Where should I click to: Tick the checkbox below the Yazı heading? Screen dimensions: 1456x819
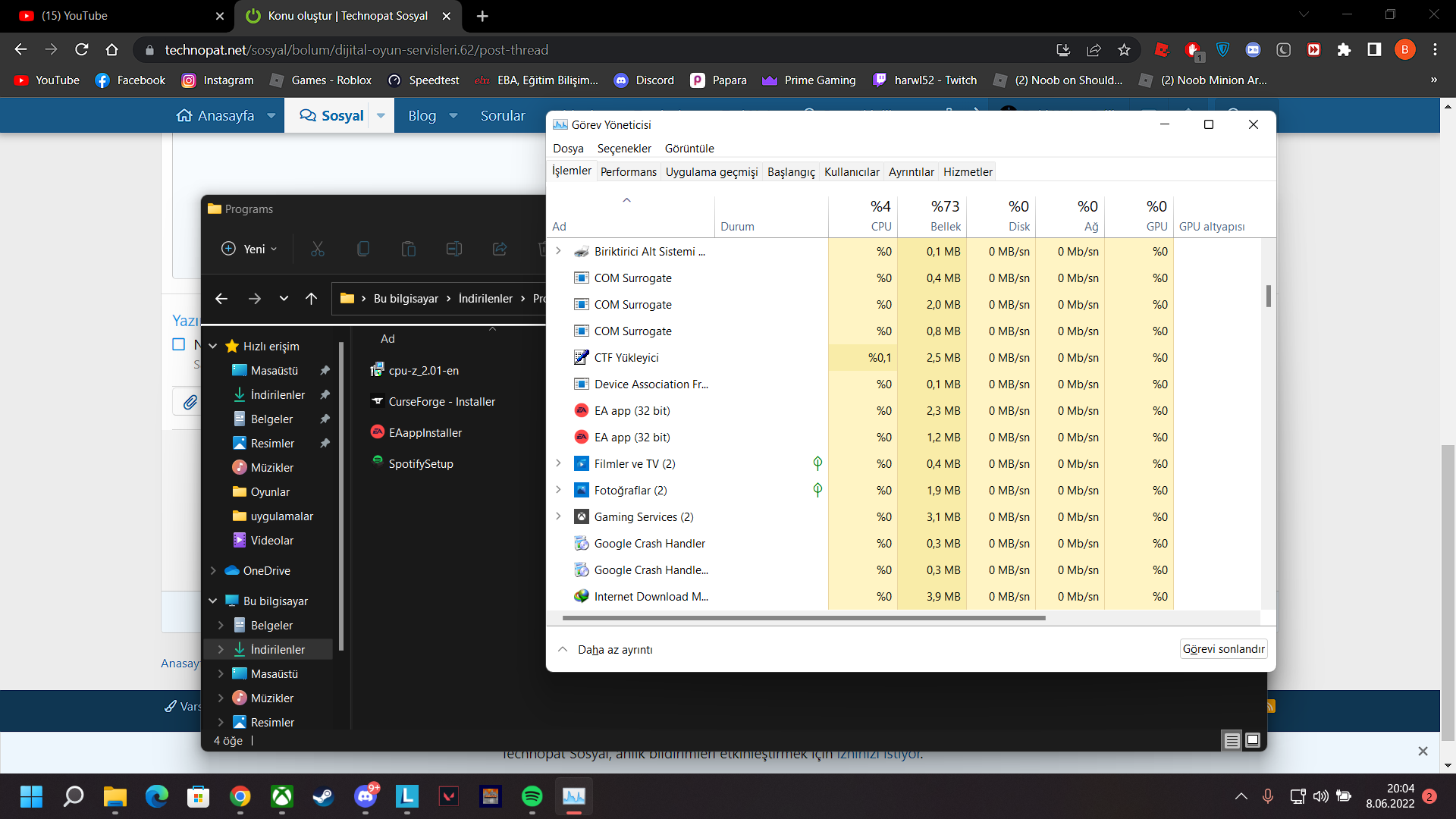(x=179, y=344)
